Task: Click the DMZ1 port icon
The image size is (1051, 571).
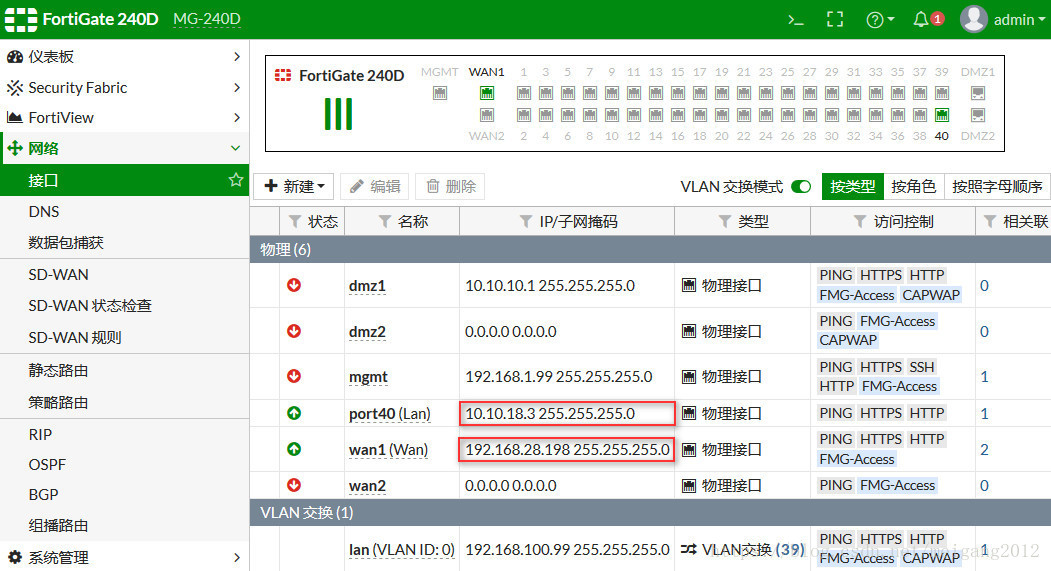Action: (x=978, y=93)
